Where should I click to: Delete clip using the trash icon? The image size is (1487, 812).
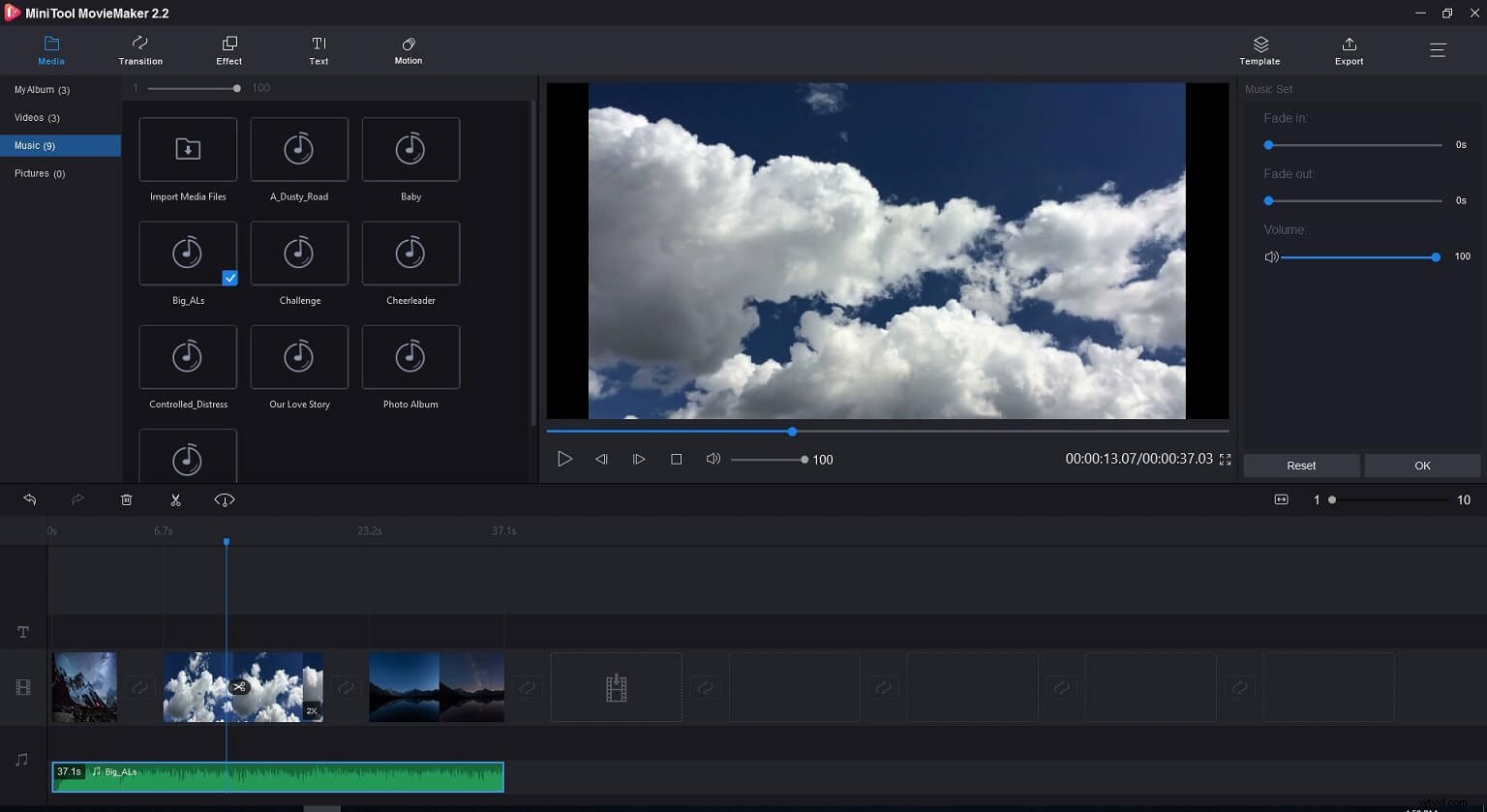click(126, 499)
